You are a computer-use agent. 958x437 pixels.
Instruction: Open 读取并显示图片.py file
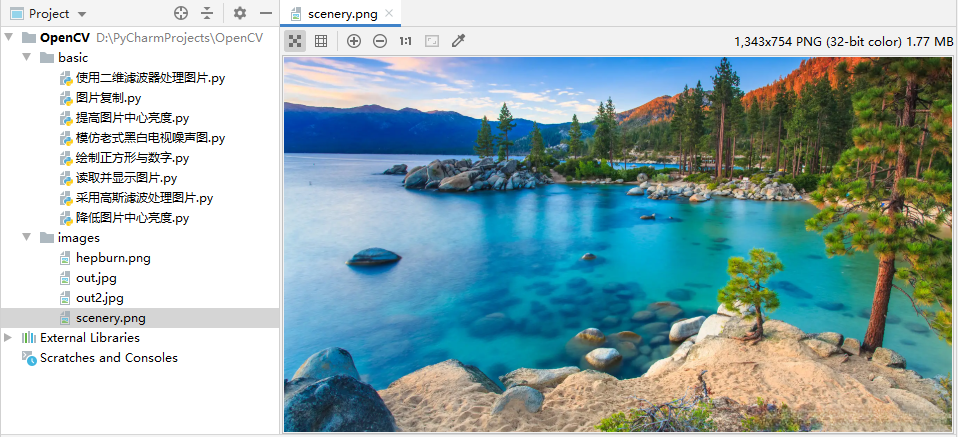pyautogui.click(x=126, y=178)
